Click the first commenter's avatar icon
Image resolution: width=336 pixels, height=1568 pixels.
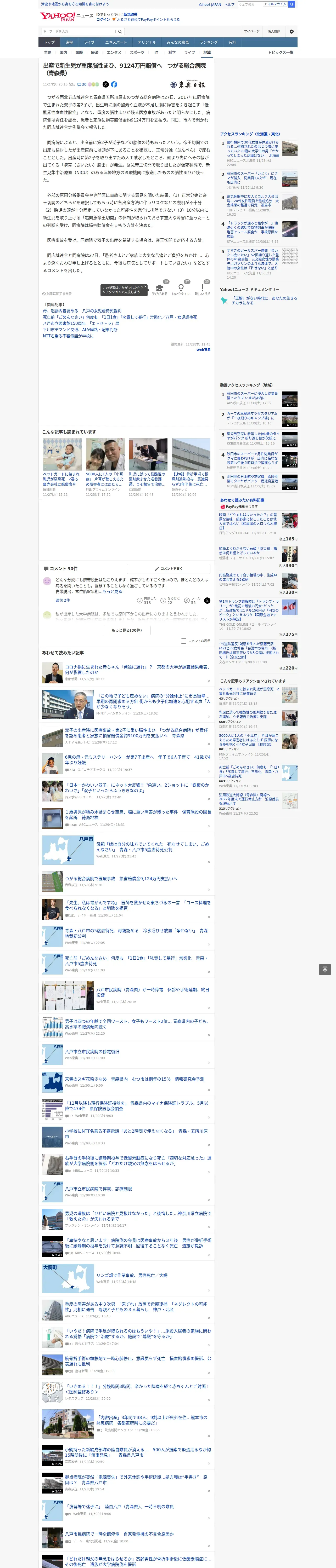tap(47, 581)
